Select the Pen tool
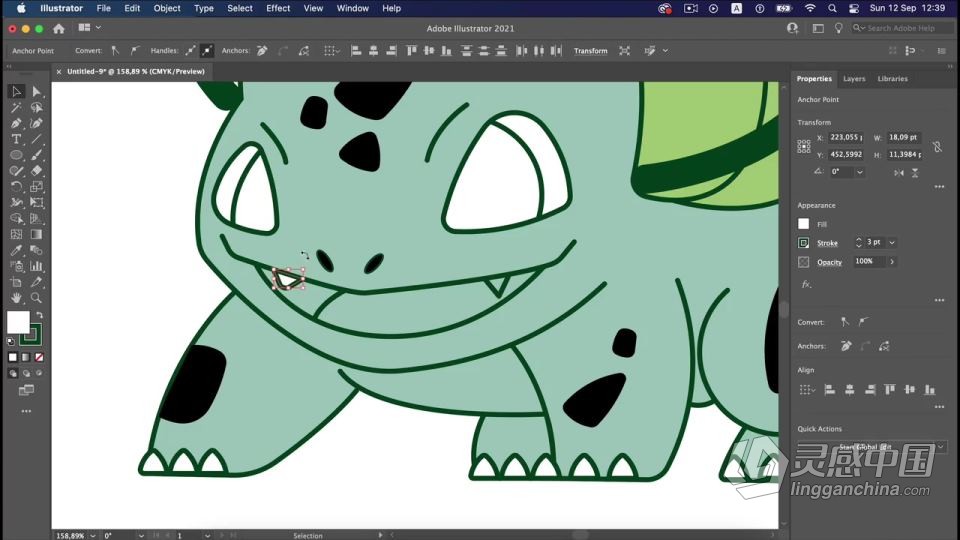 (17, 124)
